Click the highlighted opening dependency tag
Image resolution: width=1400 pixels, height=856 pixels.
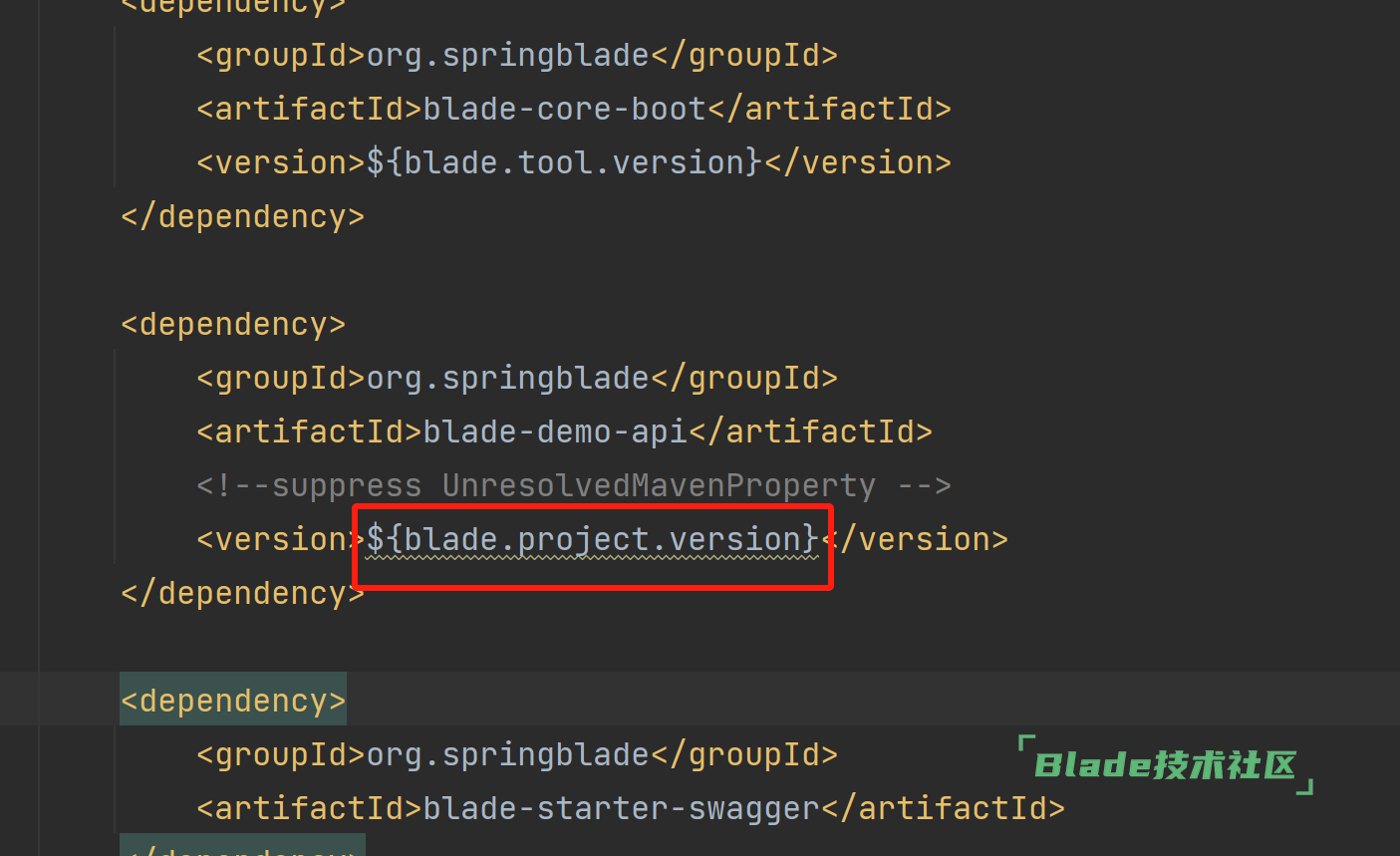(233, 701)
